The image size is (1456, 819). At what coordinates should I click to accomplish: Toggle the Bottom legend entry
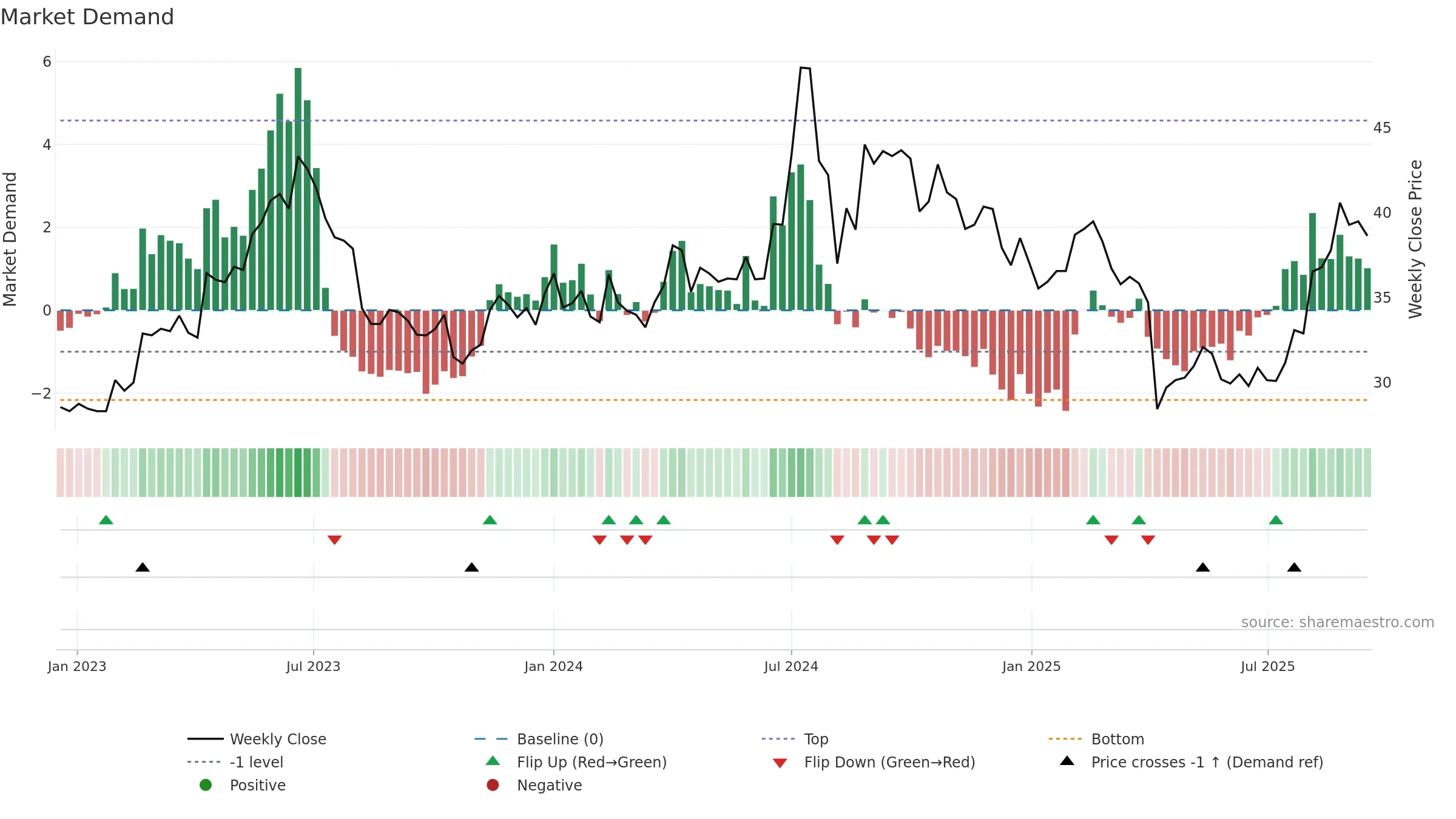point(1096,739)
